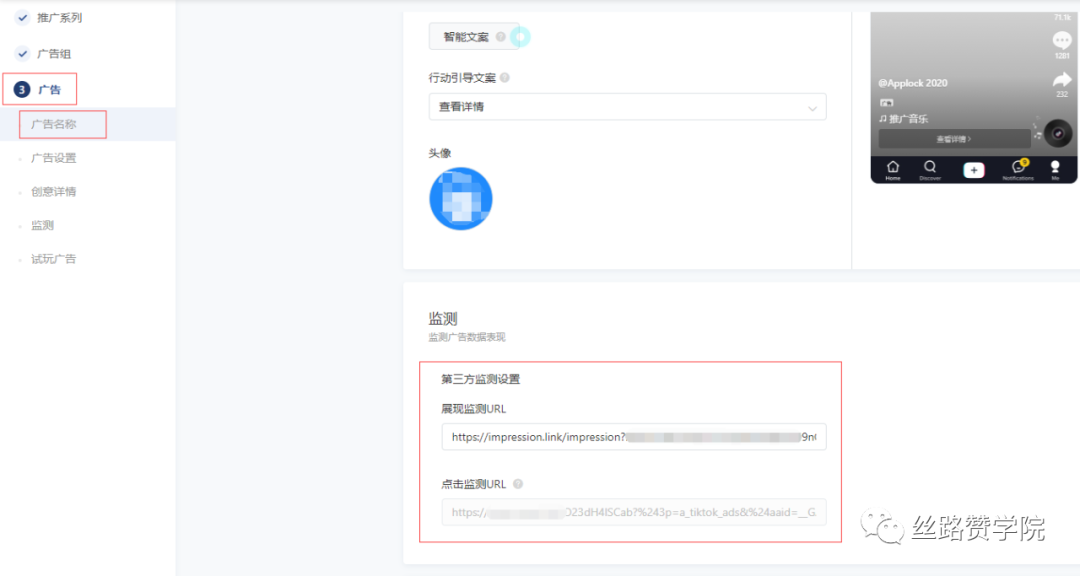Click the 头像 avatar thumbnail
This screenshot has height=576, width=1080.
click(x=460, y=198)
